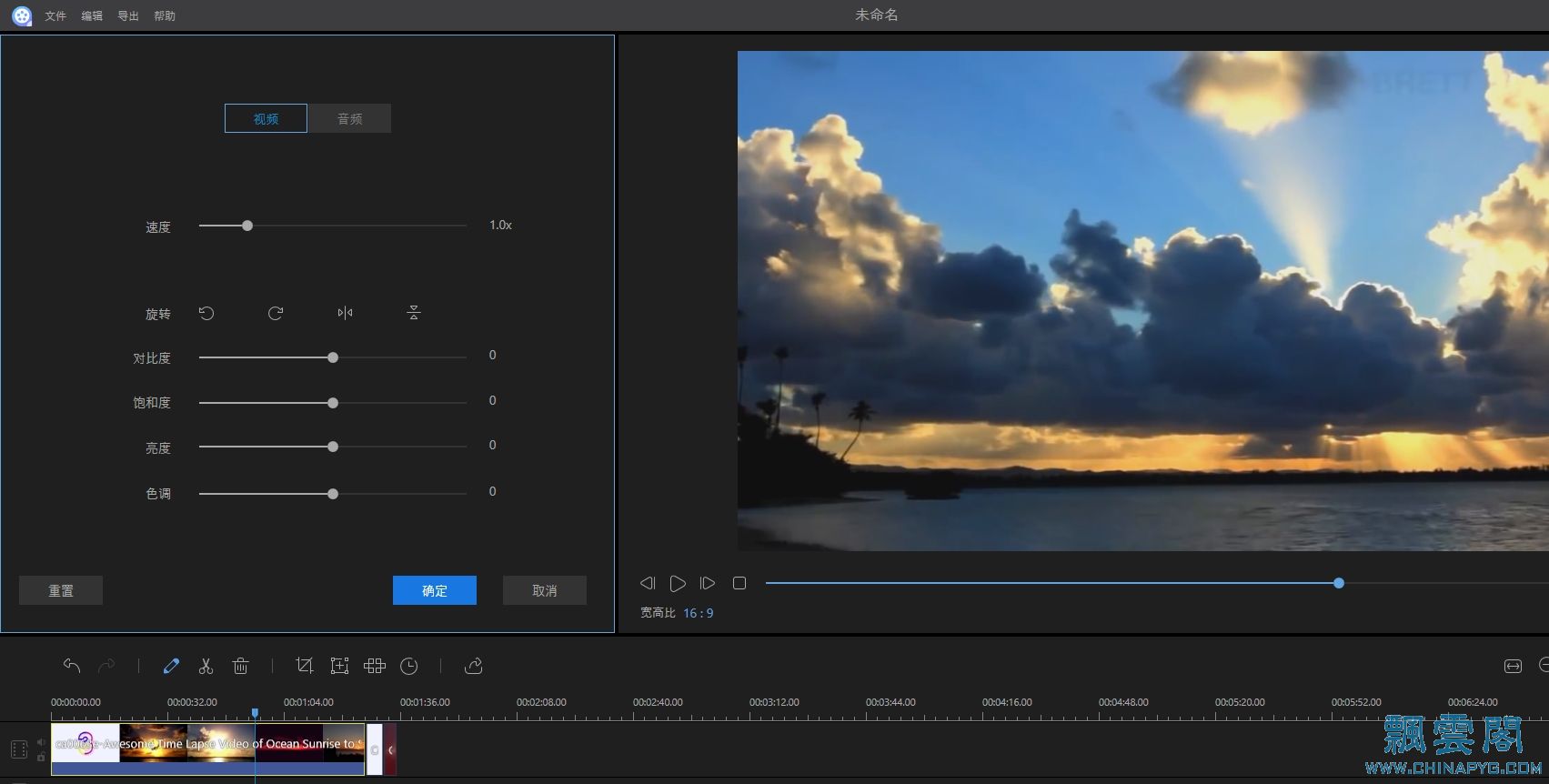The image size is (1549, 784).
Task: Click the 亮度 brightness slider handle
Action: [x=333, y=447]
